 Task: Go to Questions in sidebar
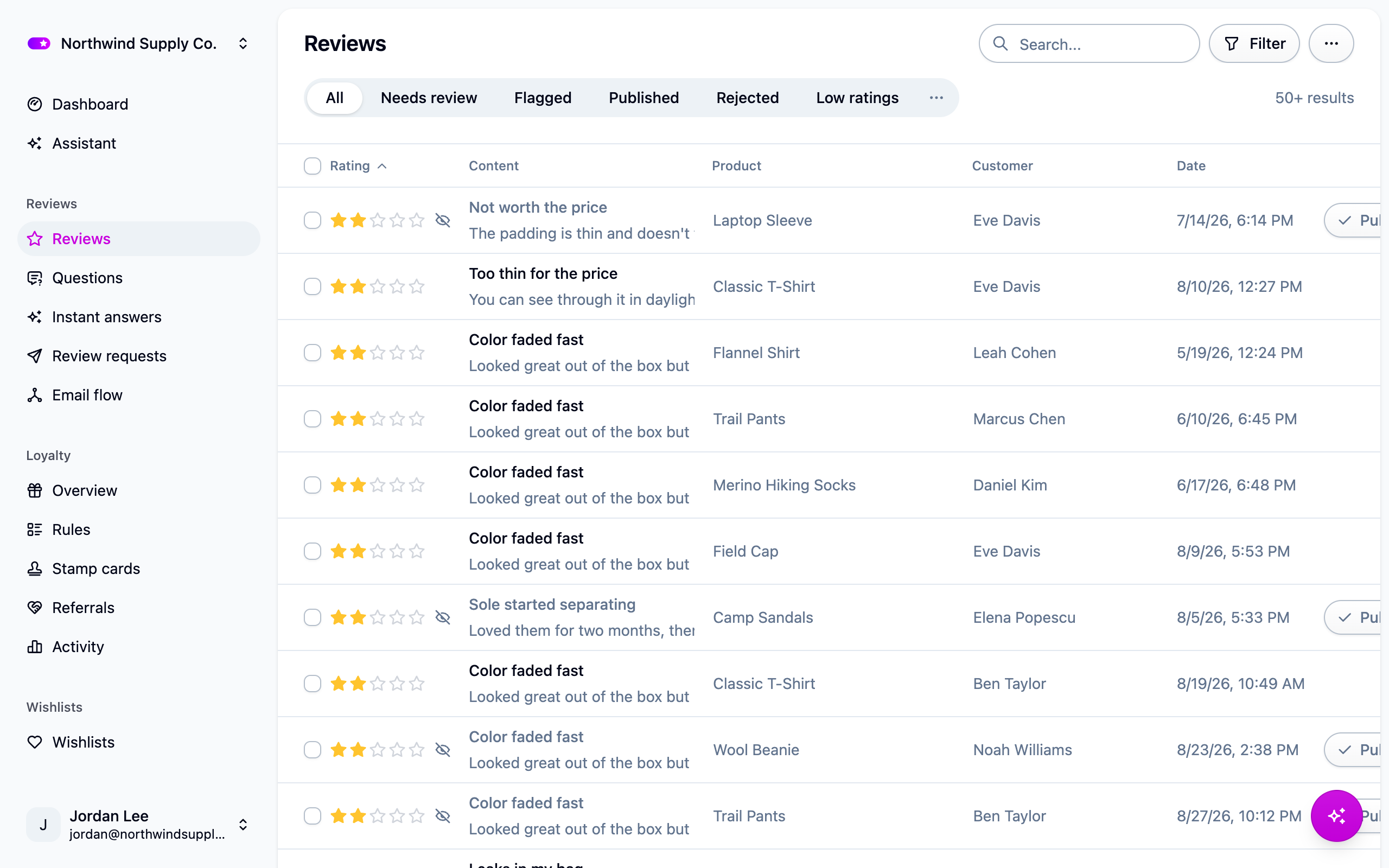click(138, 278)
